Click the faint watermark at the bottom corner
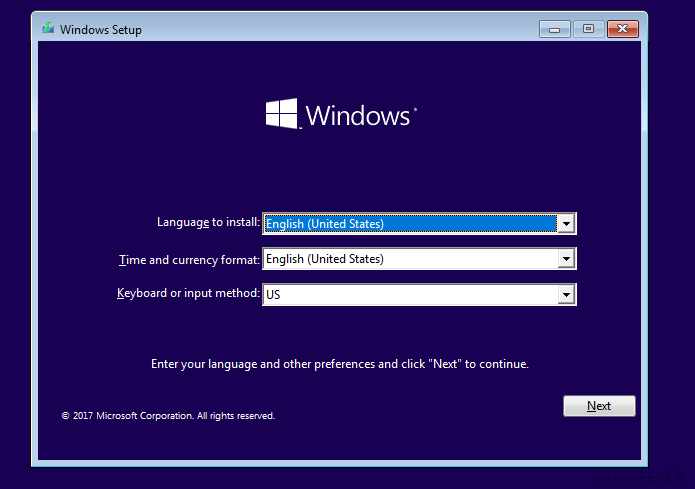The width and height of the screenshot is (695, 489). 640,477
